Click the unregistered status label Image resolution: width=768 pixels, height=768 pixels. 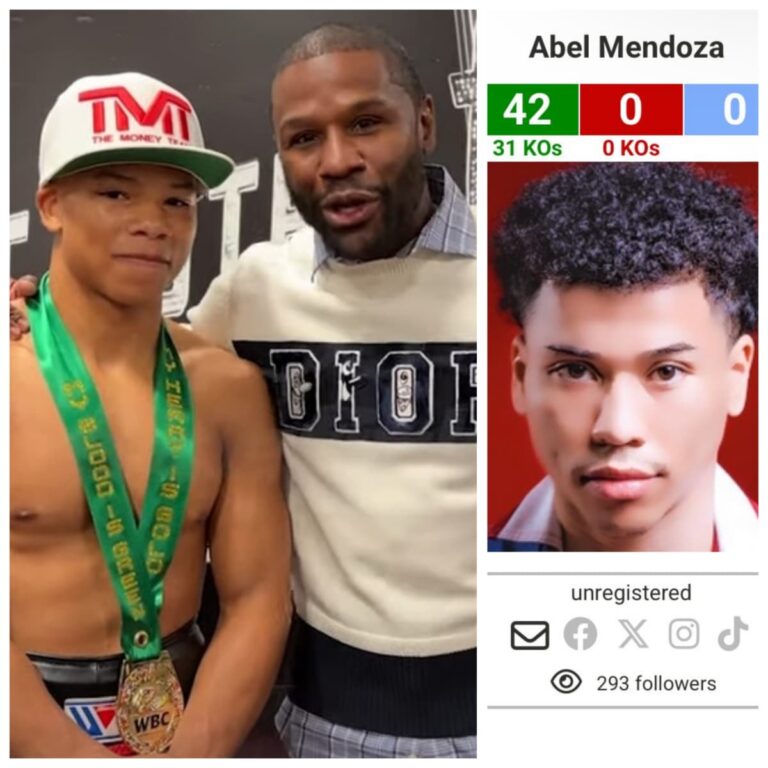tap(631, 593)
